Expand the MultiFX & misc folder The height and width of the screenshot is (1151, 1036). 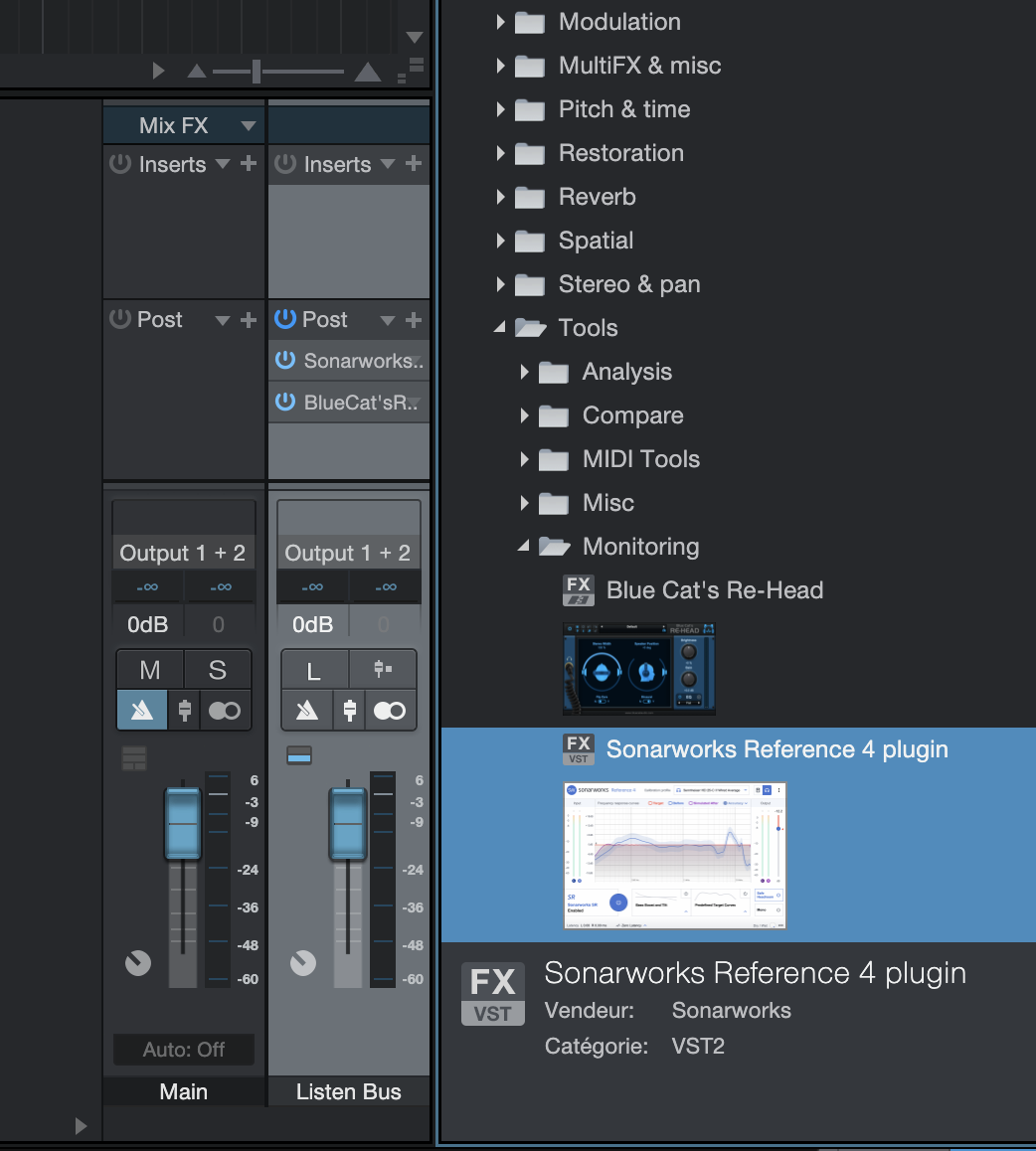[x=500, y=66]
